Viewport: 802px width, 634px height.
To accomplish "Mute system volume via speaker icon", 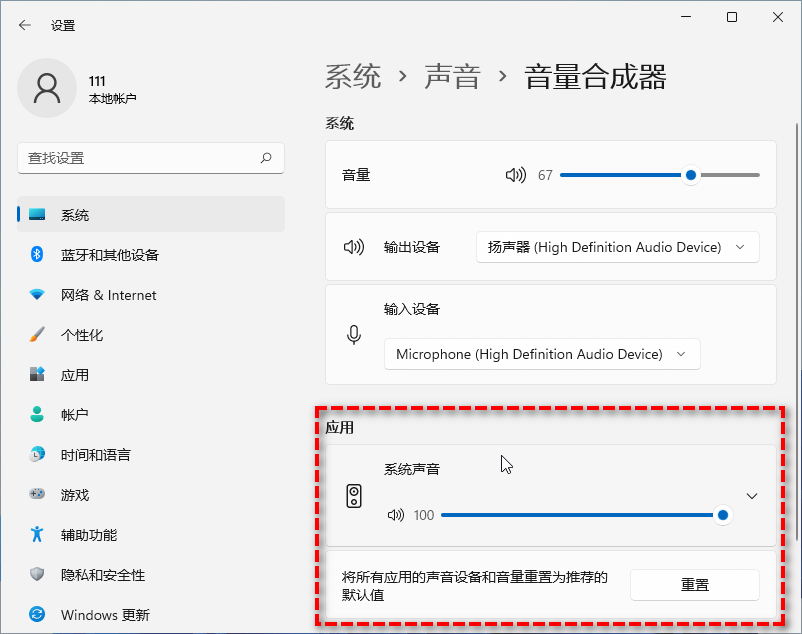I will pos(516,175).
